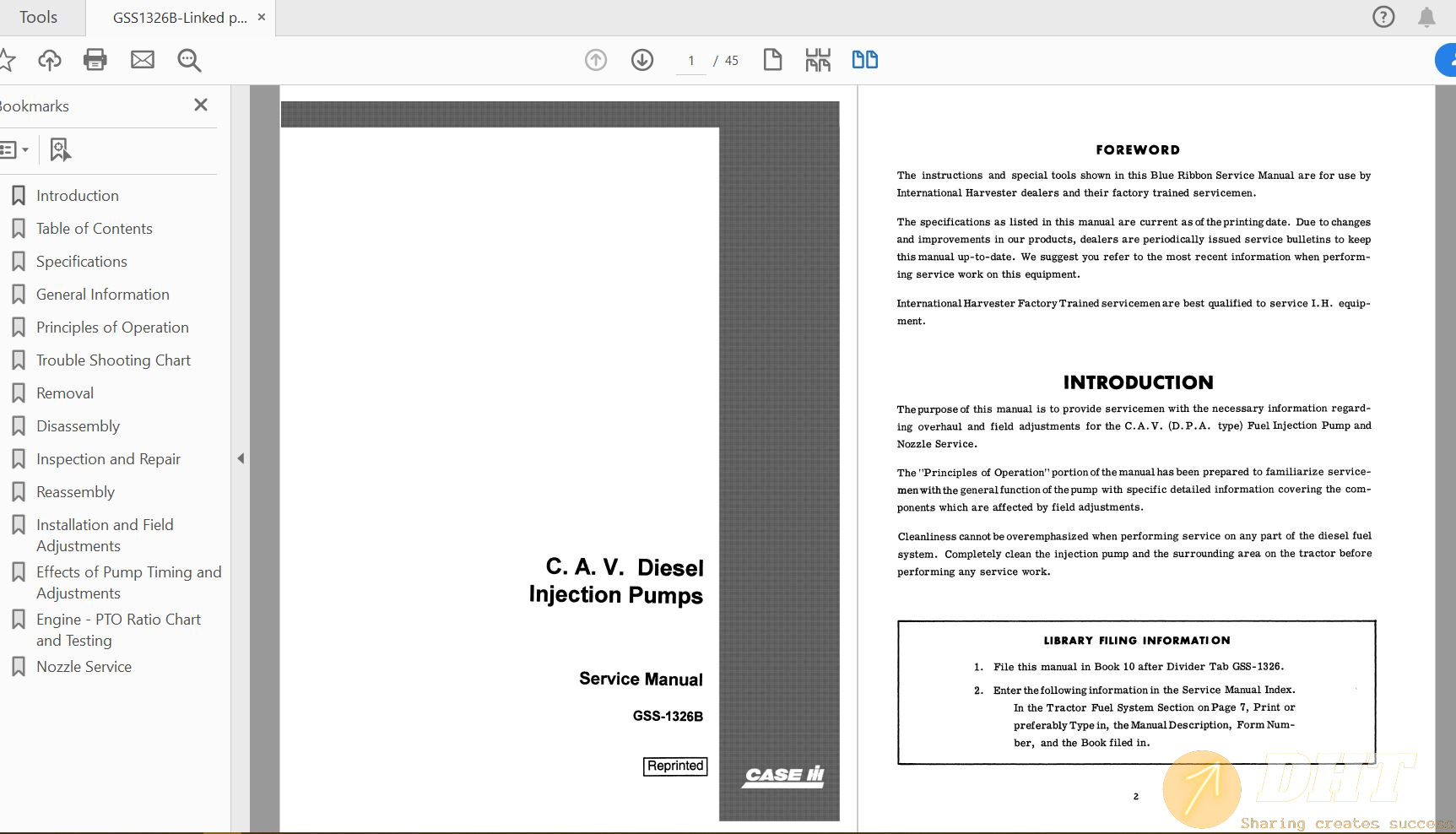
Task: Enable two-page scrolling view
Action: pyautogui.click(x=864, y=59)
